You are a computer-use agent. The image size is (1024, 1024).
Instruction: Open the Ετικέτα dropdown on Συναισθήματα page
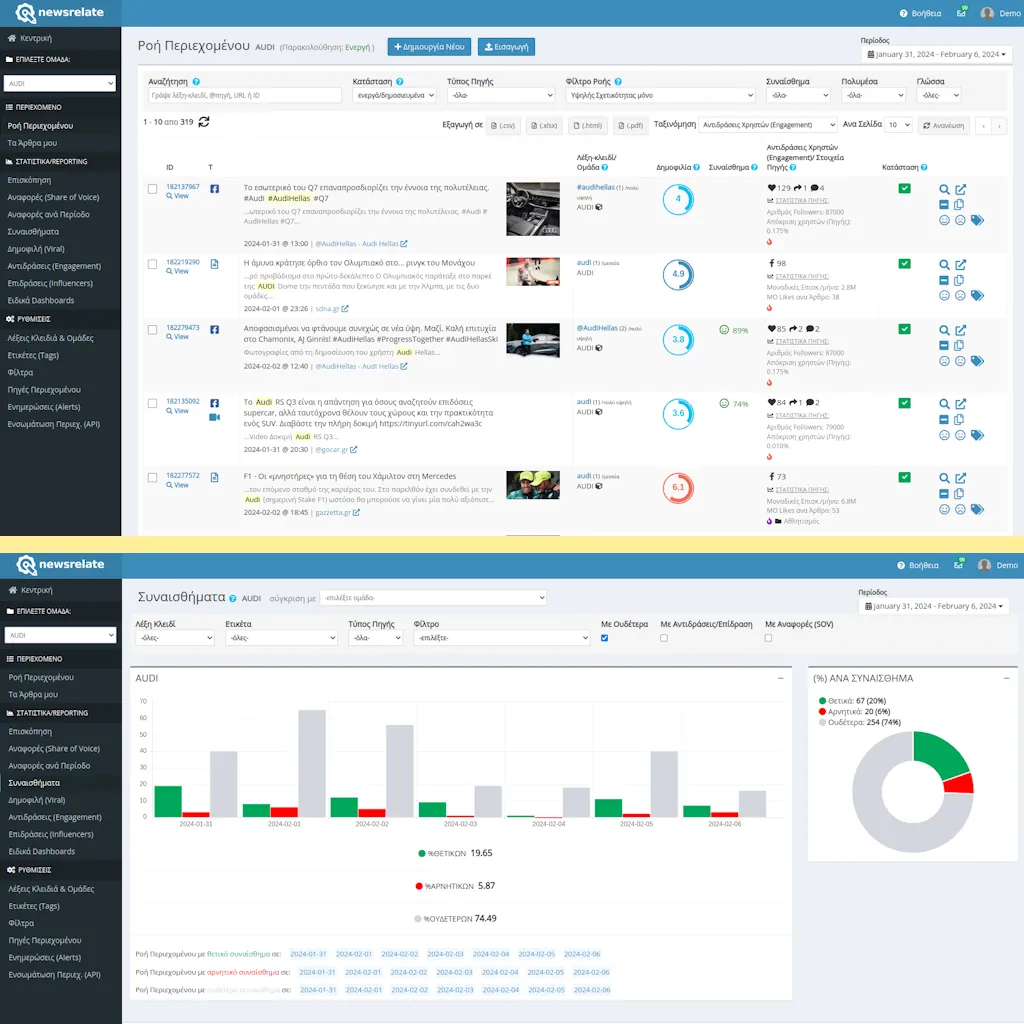click(x=281, y=638)
